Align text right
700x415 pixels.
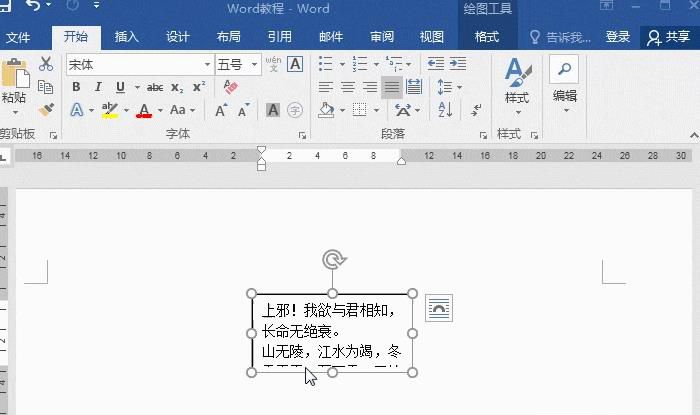tap(370, 87)
